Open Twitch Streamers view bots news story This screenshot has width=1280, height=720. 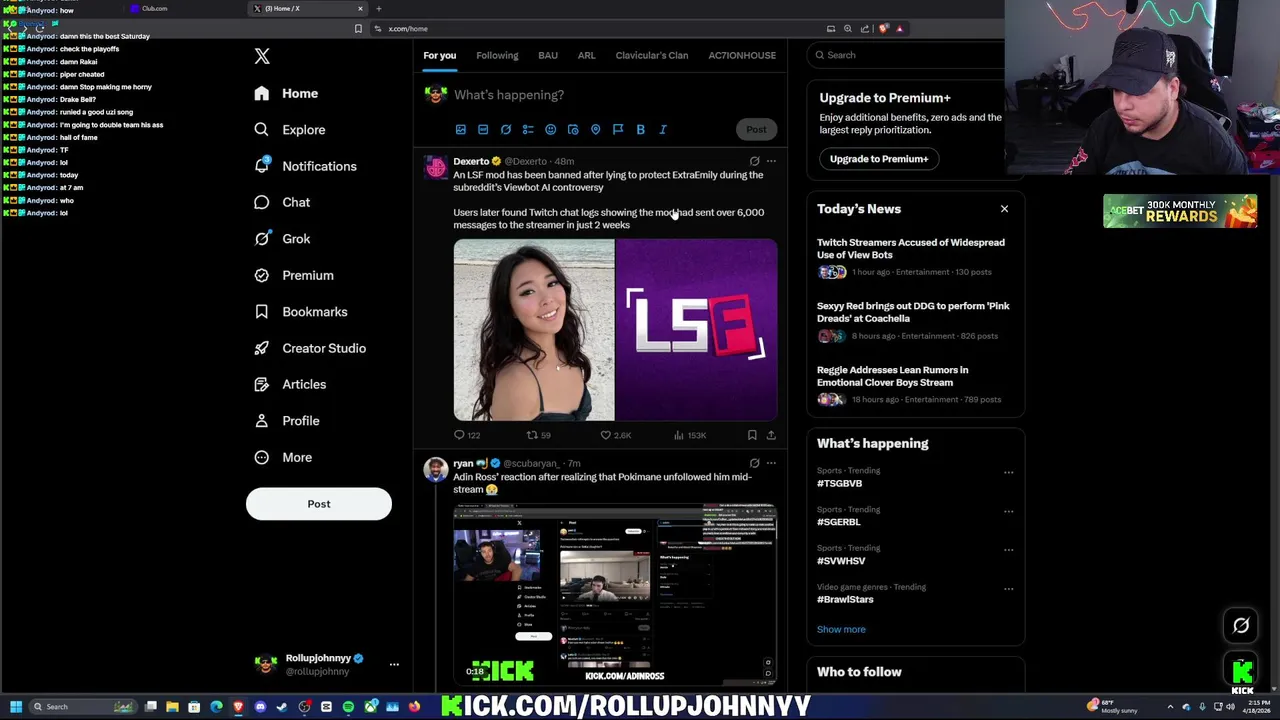911,249
